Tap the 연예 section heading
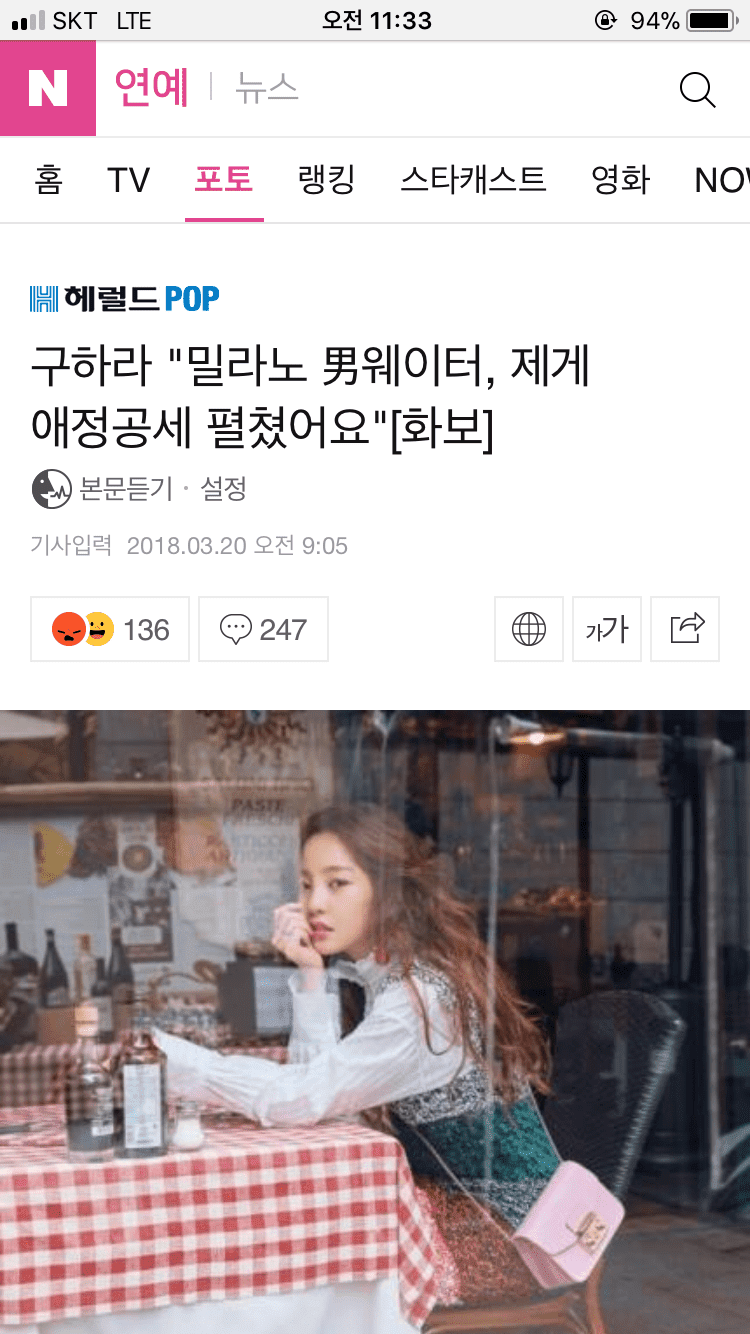Image resolution: width=750 pixels, height=1334 pixels. [152, 88]
